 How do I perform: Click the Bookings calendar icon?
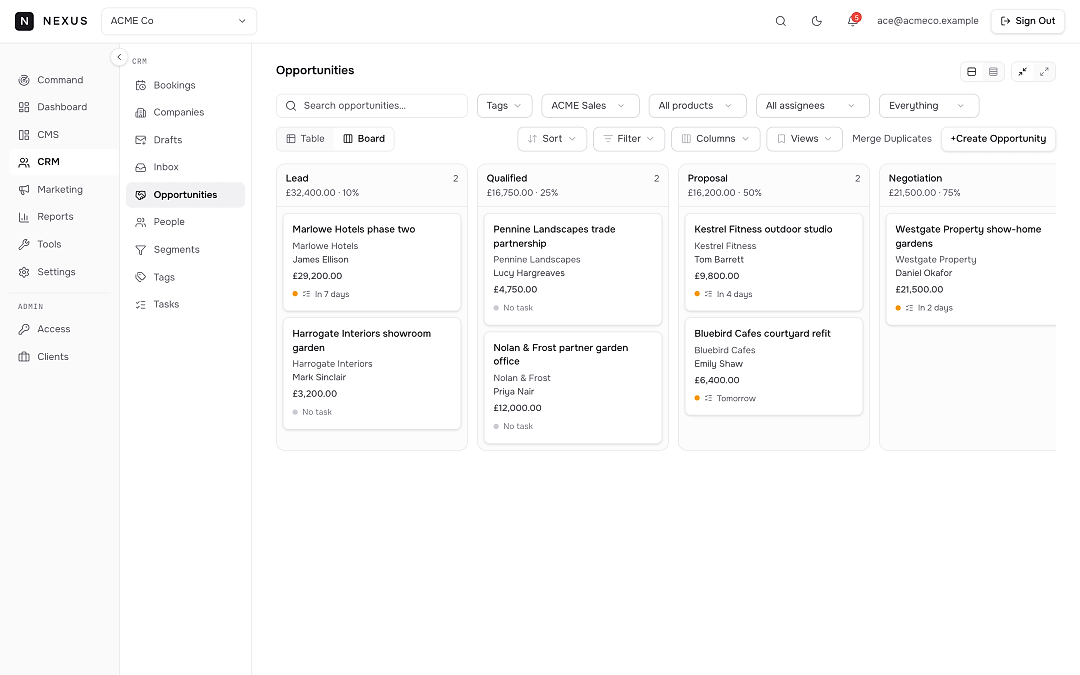pyautogui.click(x=141, y=85)
